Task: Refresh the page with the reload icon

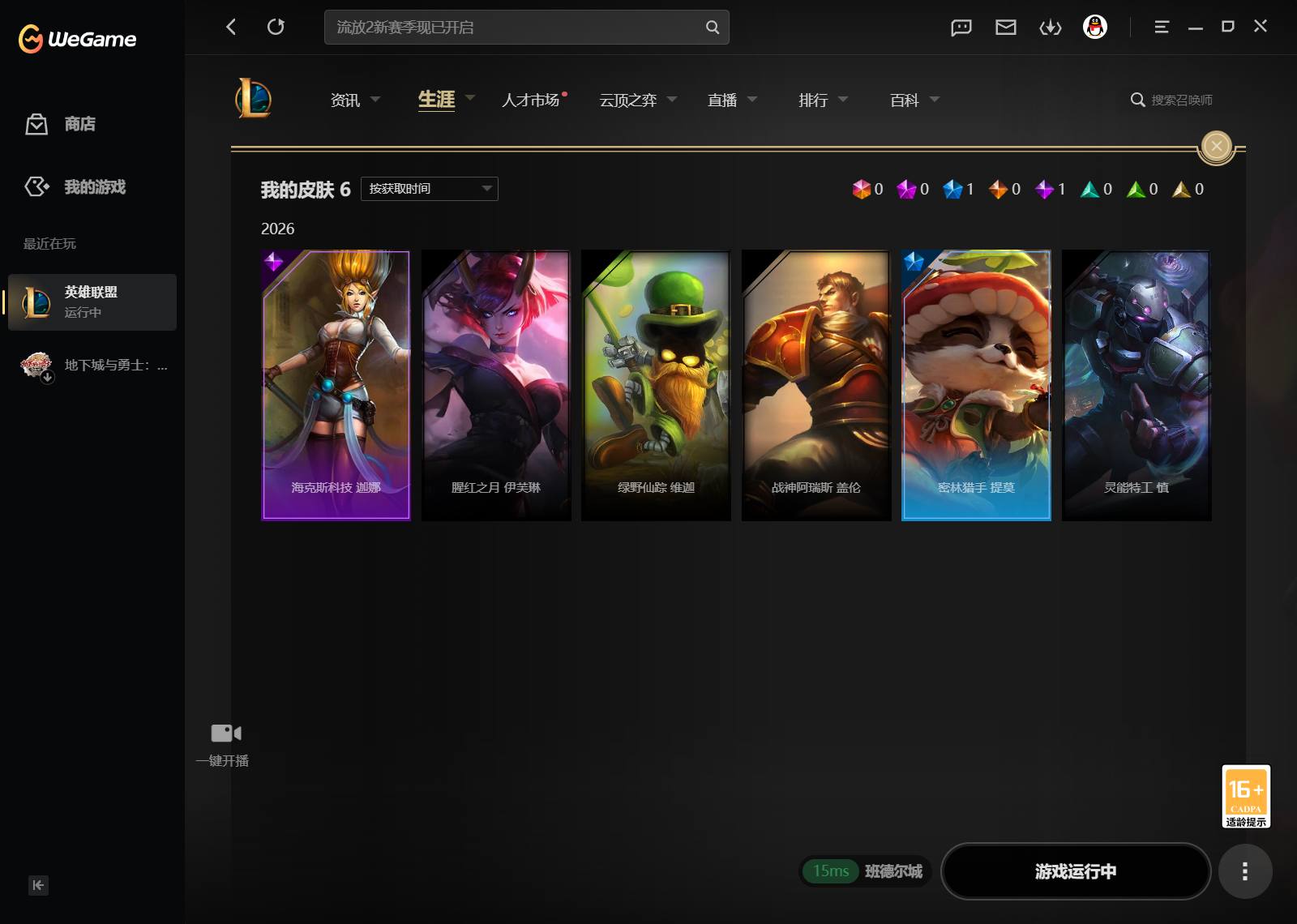Action: tap(276, 27)
